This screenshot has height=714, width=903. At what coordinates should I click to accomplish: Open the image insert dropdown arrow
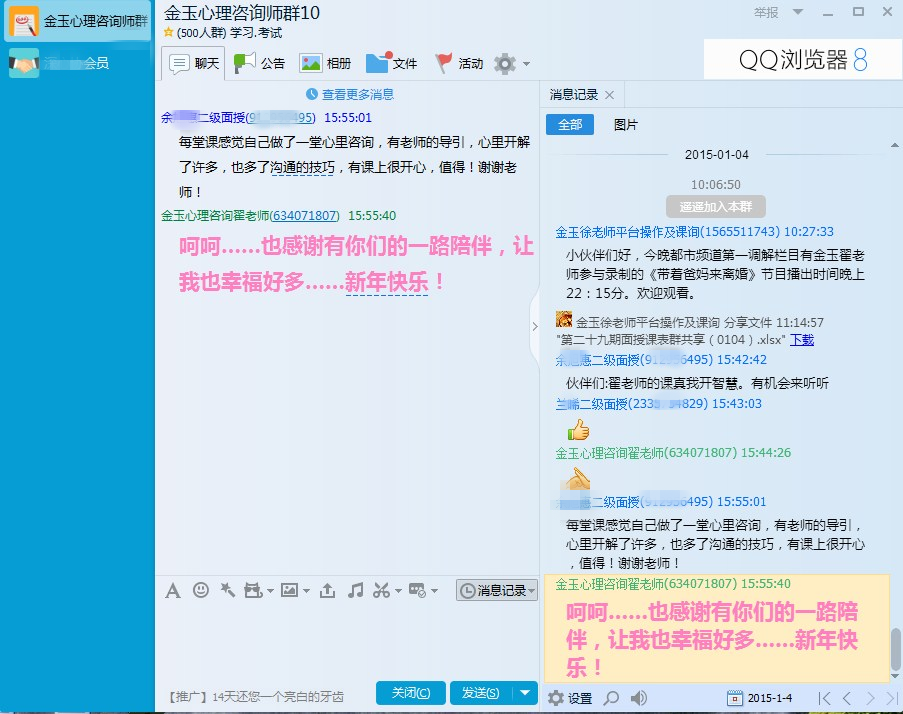click(x=305, y=591)
